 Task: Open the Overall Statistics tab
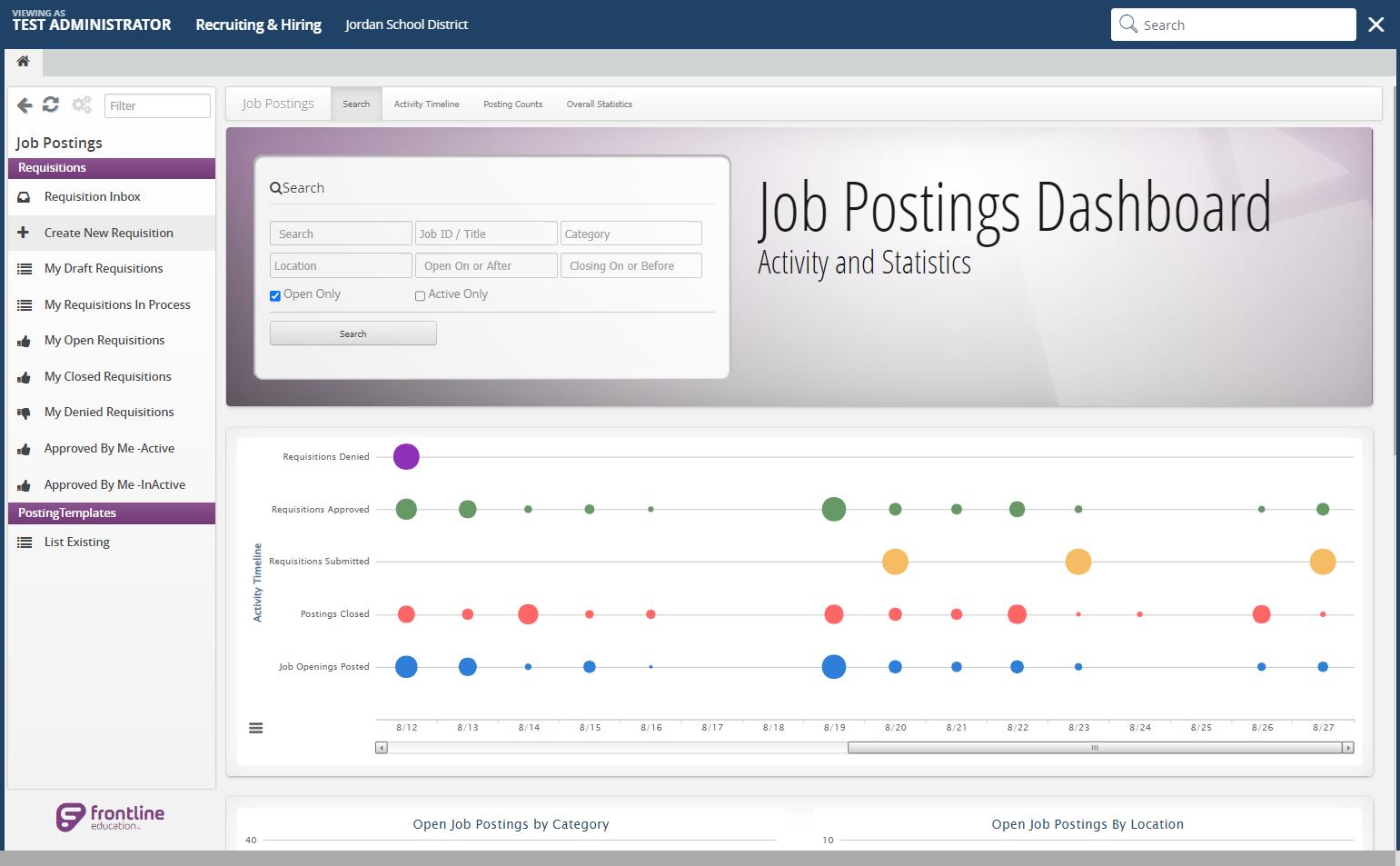(x=600, y=104)
